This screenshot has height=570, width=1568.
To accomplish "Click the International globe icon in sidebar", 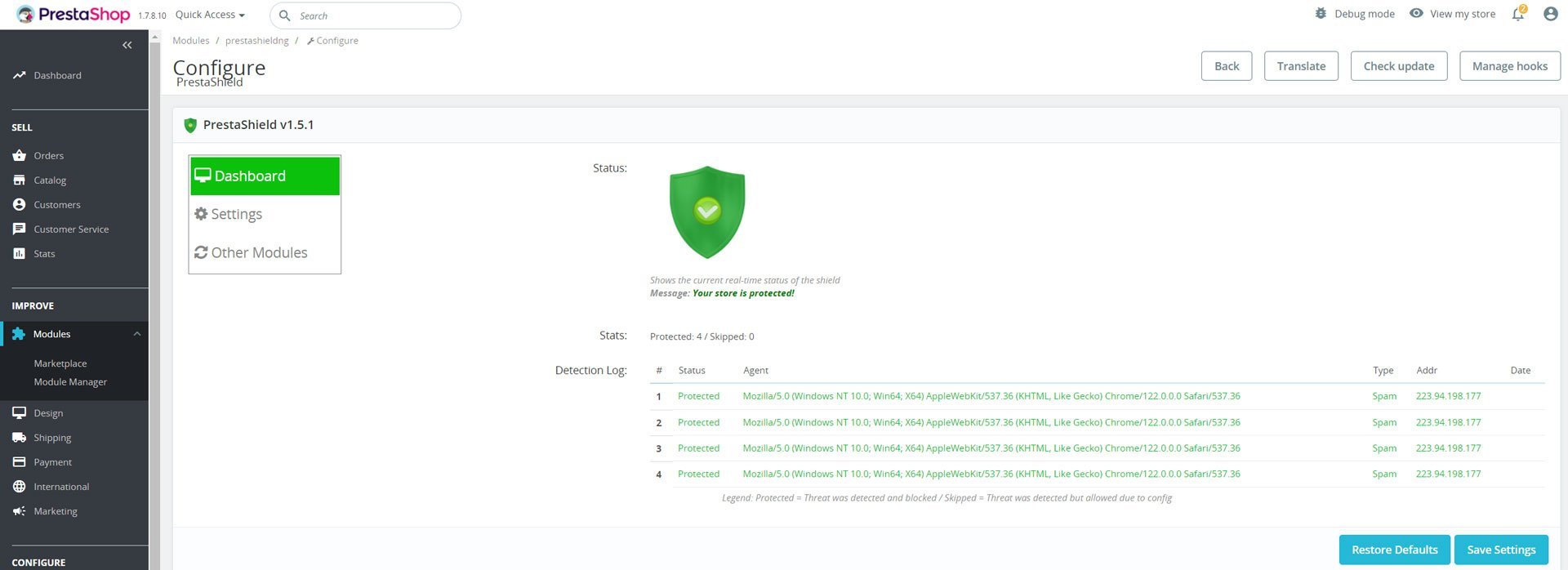I will tap(20, 487).
